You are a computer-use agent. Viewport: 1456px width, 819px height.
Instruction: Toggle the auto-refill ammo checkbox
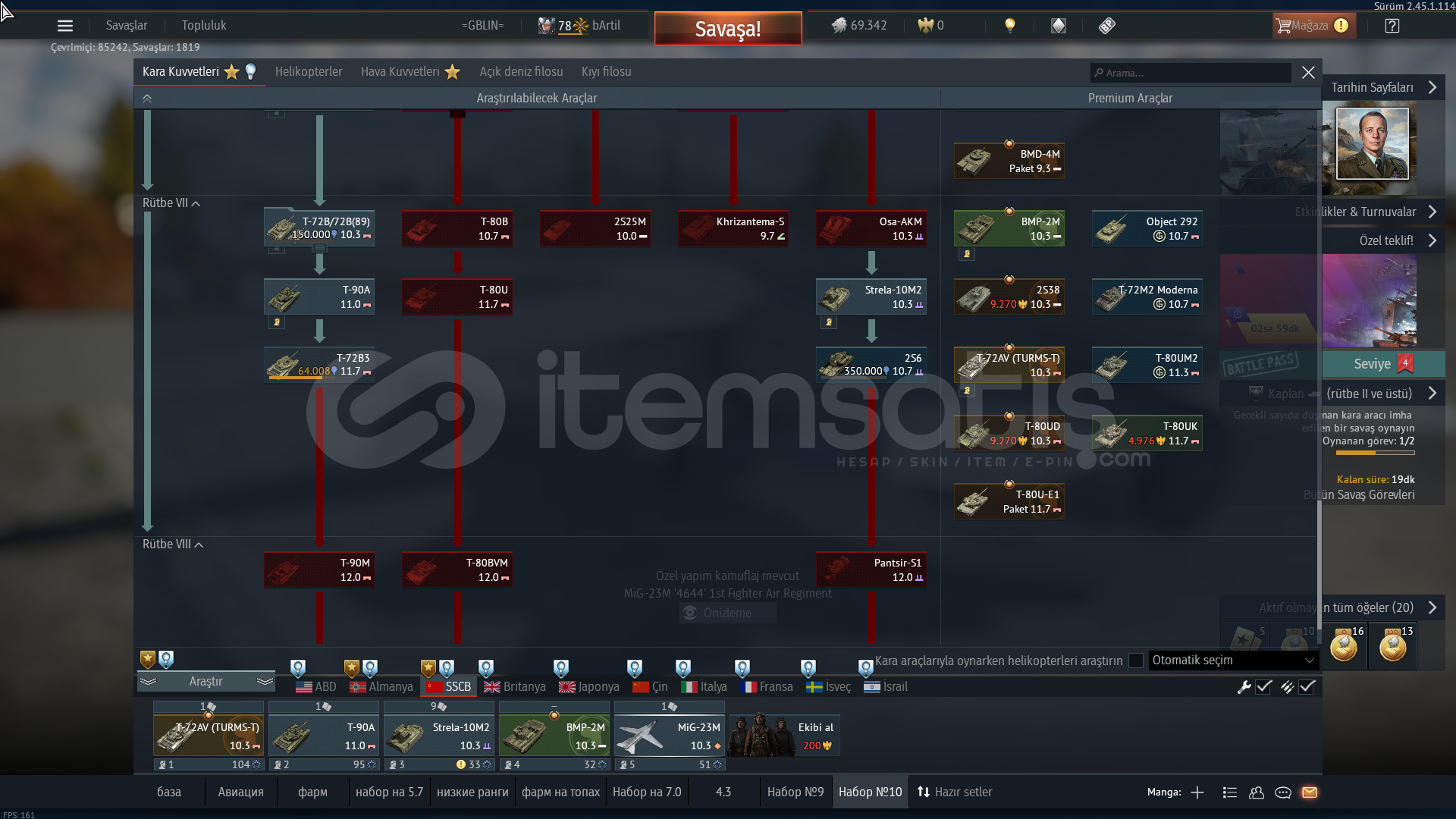click(x=1307, y=687)
